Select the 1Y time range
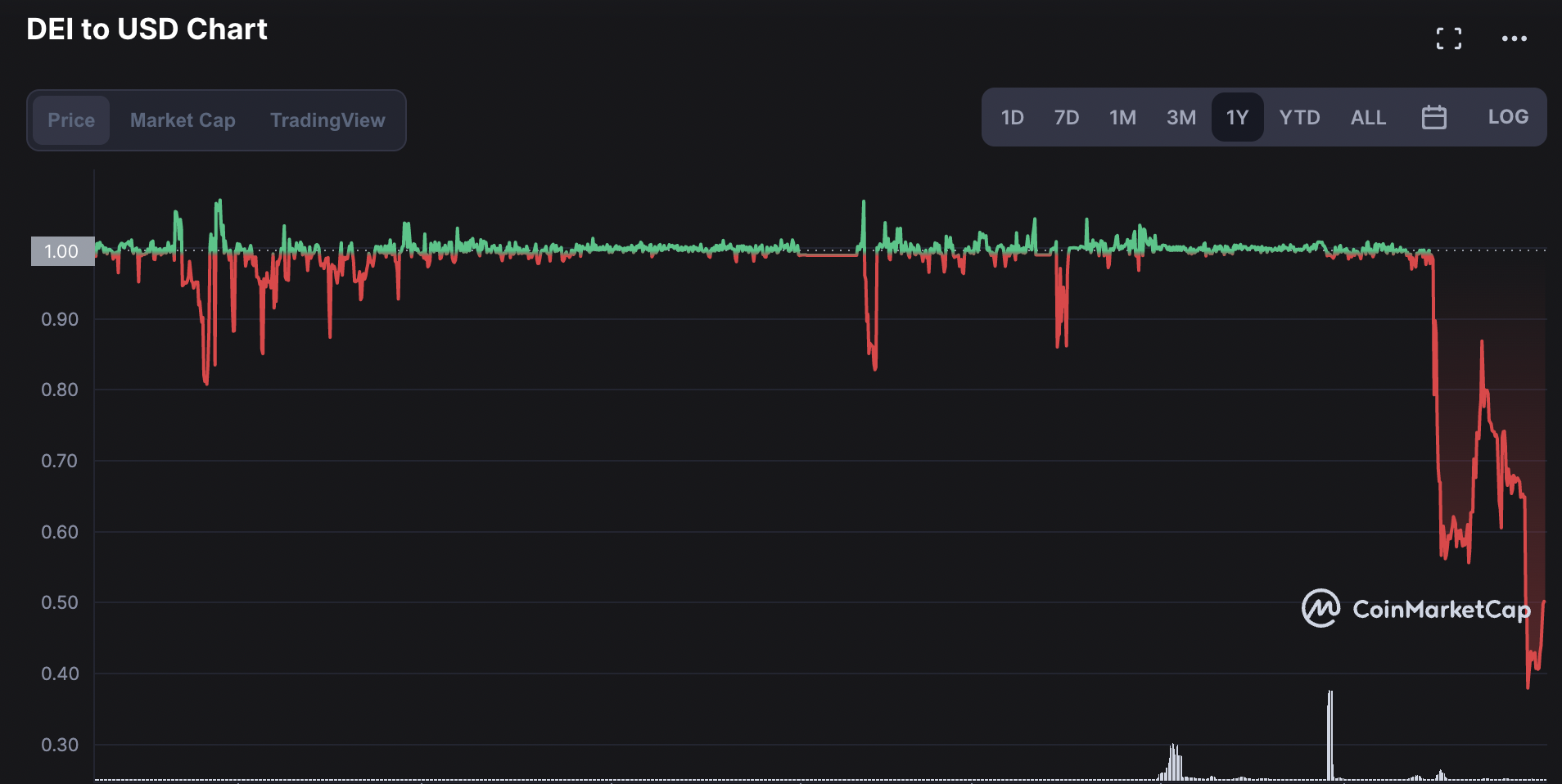 [1237, 117]
